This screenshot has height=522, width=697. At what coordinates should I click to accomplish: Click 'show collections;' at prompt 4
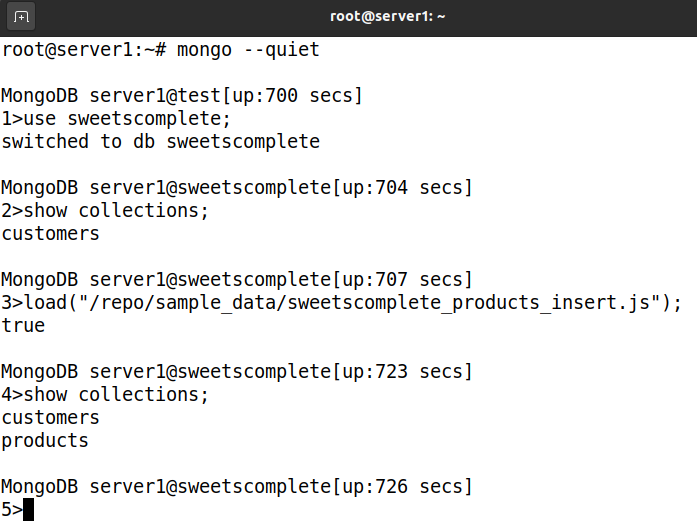(116, 395)
